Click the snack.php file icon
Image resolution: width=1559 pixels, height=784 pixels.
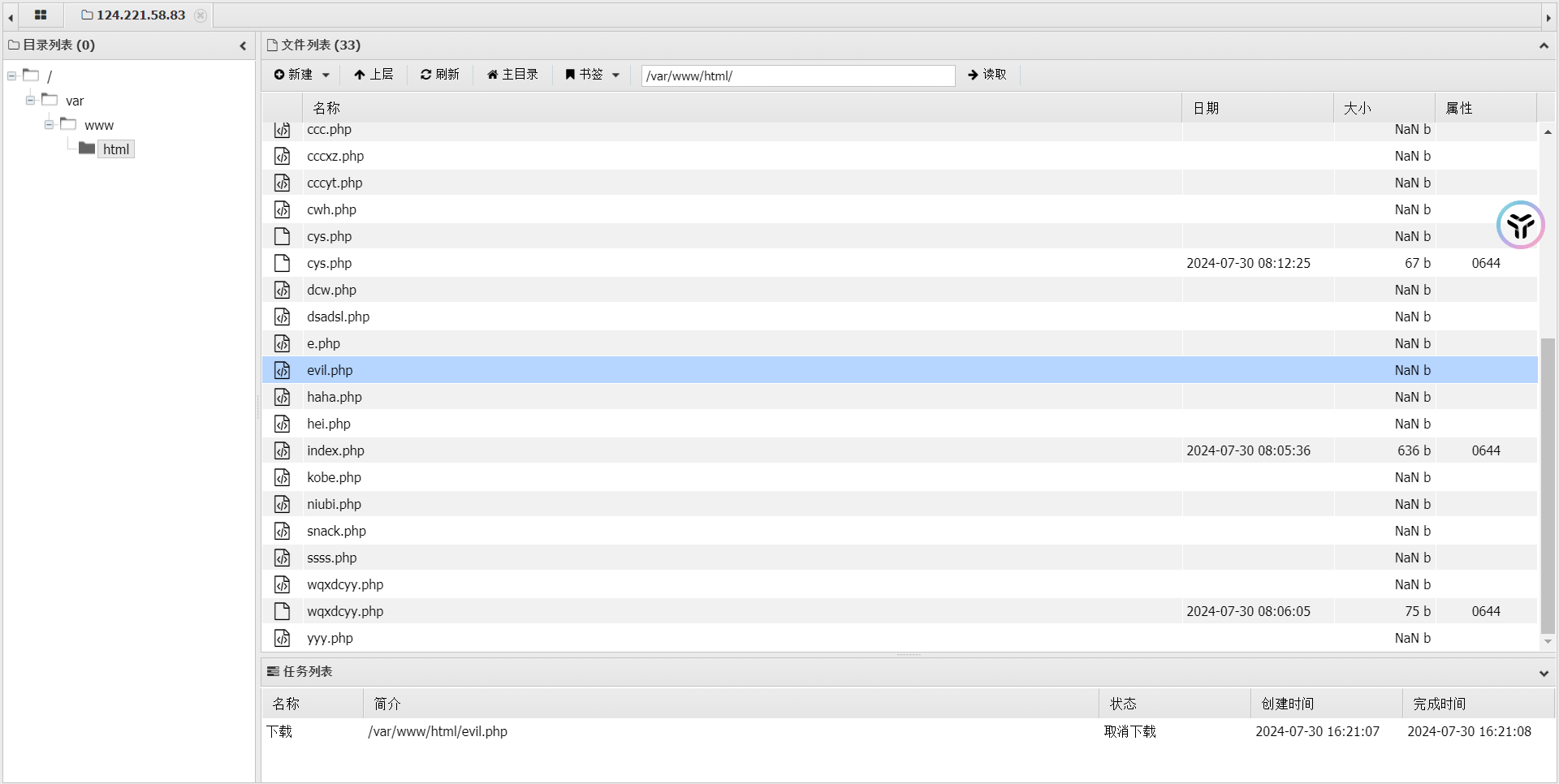282,531
